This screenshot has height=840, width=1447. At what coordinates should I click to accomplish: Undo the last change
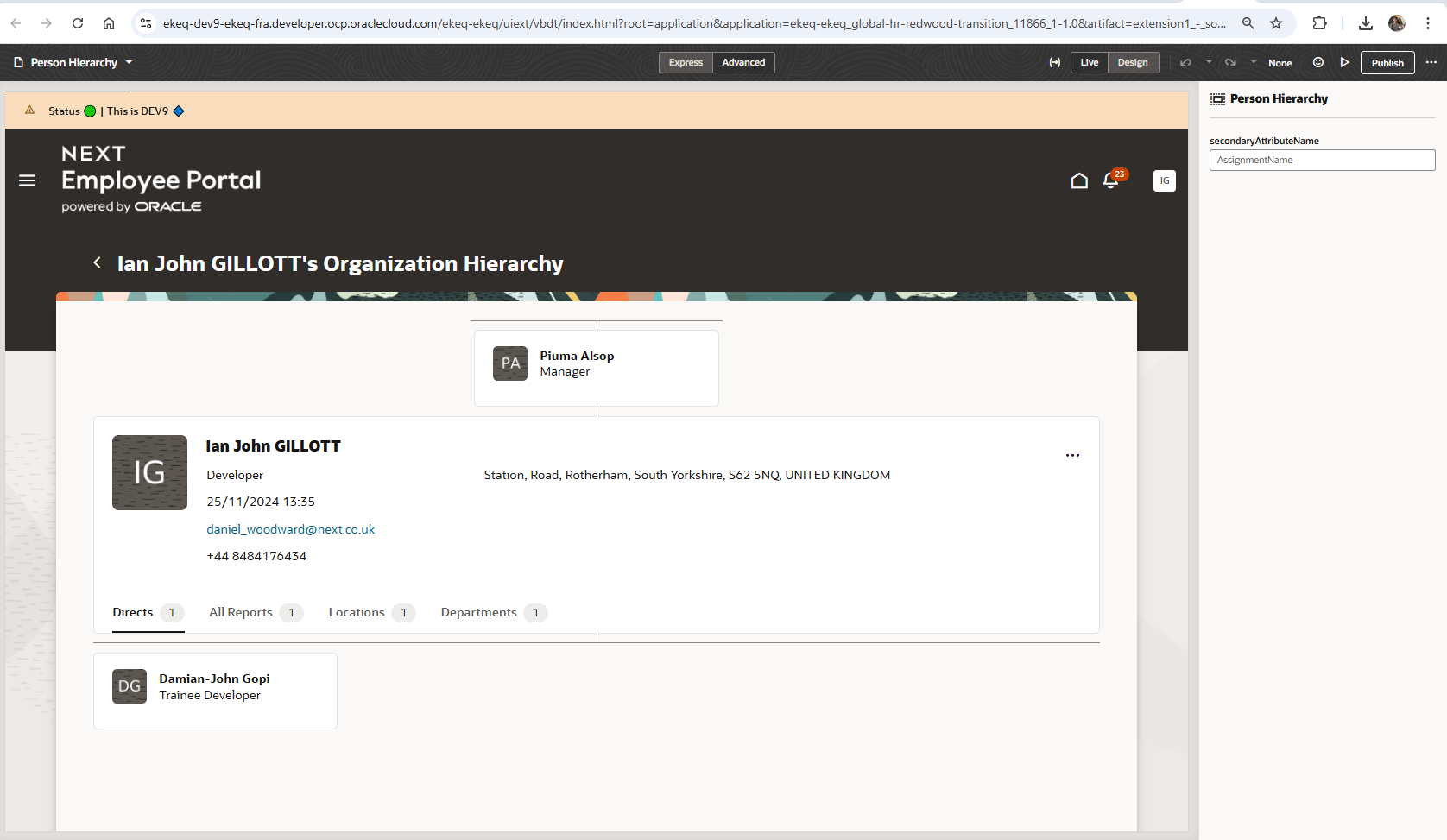pos(1186,62)
